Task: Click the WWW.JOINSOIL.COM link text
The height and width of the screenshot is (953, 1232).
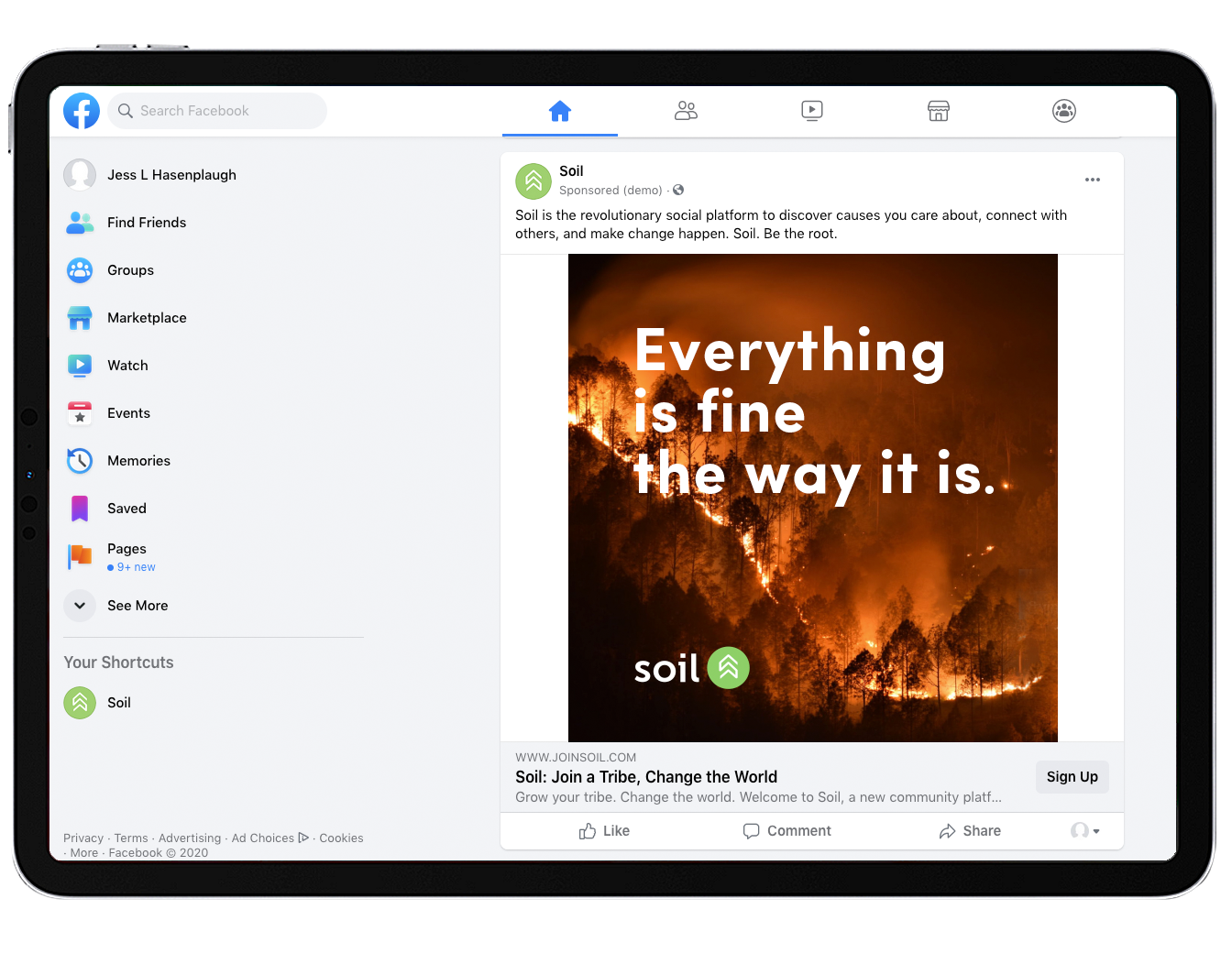Action: pos(576,758)
